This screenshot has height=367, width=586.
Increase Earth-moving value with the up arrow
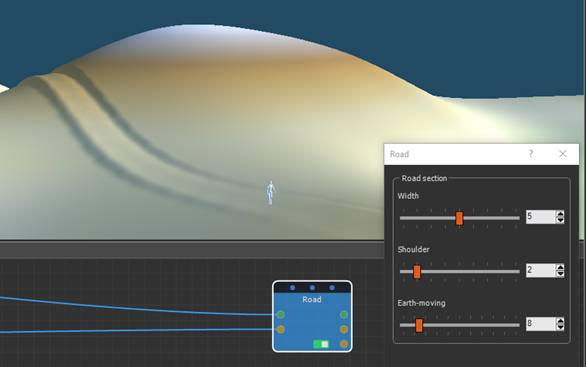coord(560,321)
